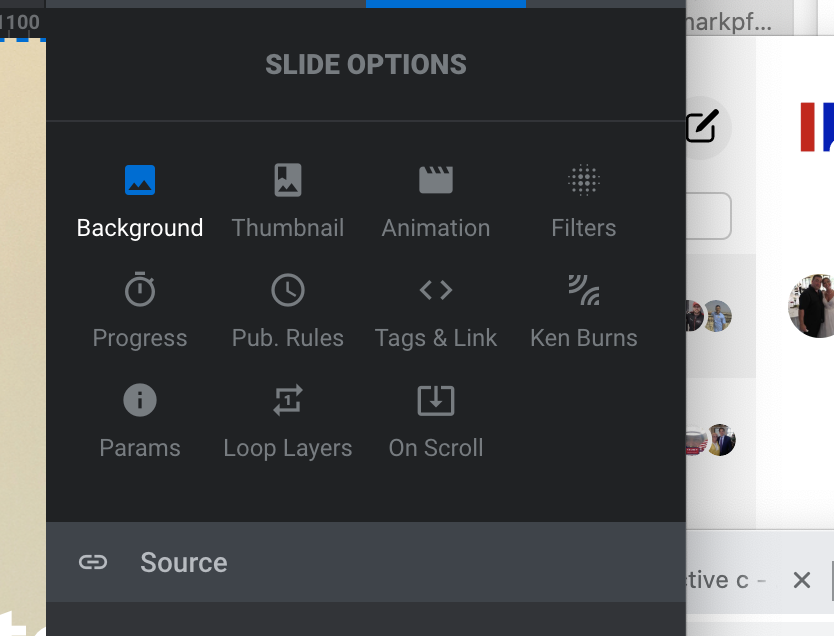Open the Tags & Link options

436,310
